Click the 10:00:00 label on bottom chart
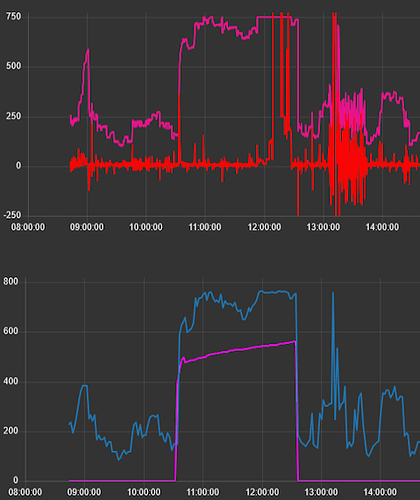 coord(144,492)
